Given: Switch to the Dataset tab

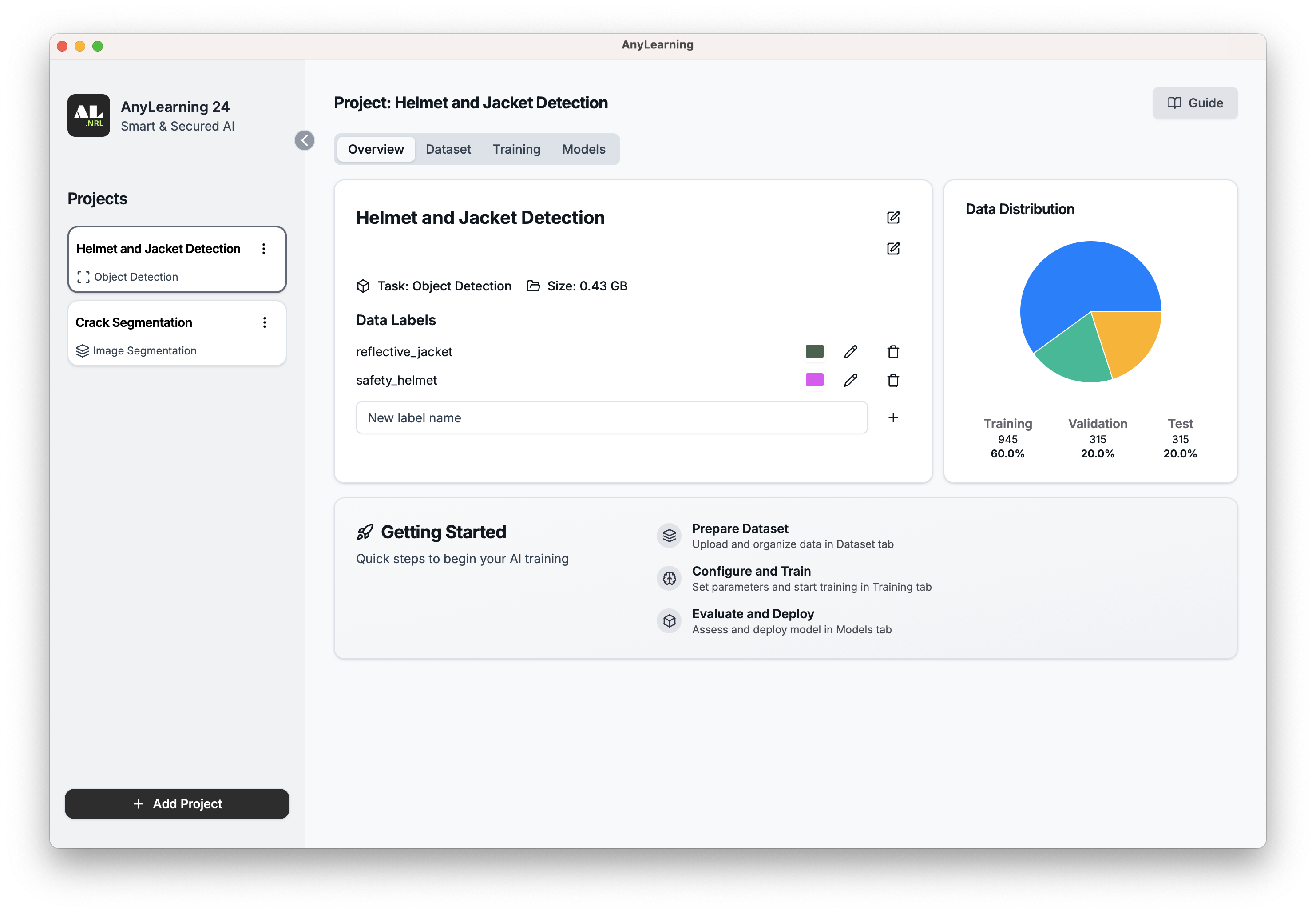Looking at the screenshot, I should point(448,149).
